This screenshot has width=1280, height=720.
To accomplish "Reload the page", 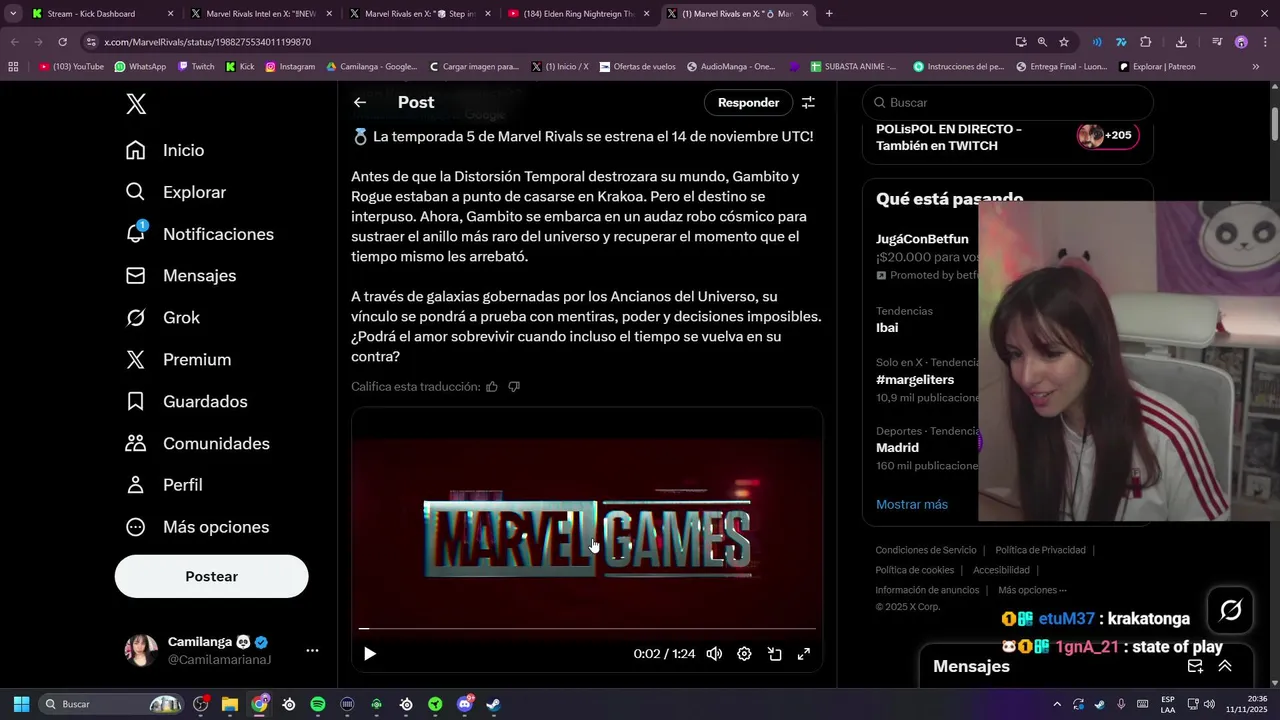I will [62, 42].
